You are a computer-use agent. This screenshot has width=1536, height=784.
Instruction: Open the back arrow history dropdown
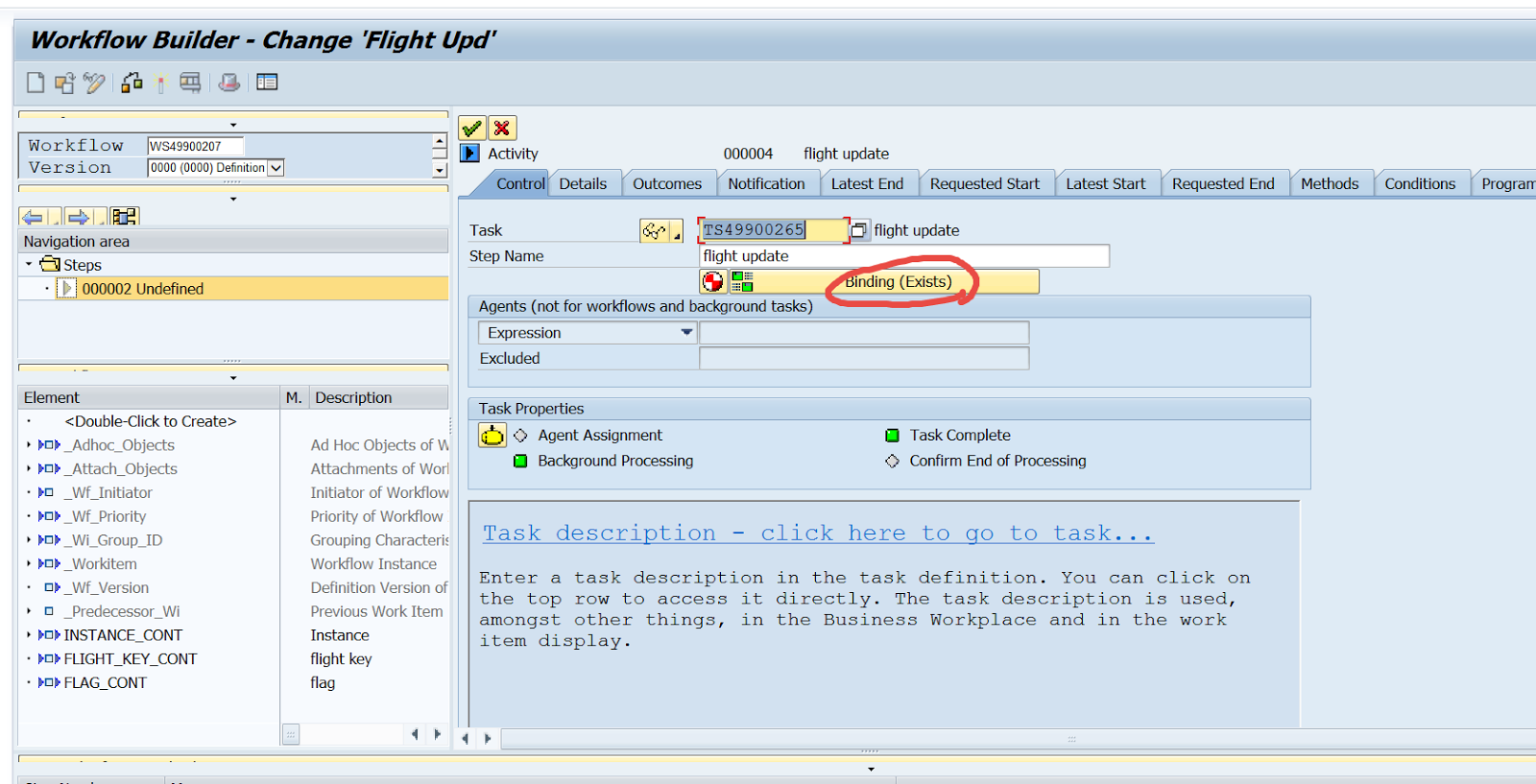[55, 218]
